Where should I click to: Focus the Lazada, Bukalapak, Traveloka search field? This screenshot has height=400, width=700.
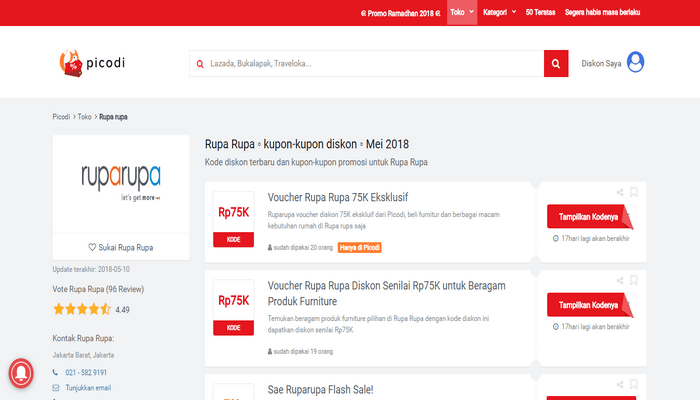pyautogui.click(x=367, y=63)
